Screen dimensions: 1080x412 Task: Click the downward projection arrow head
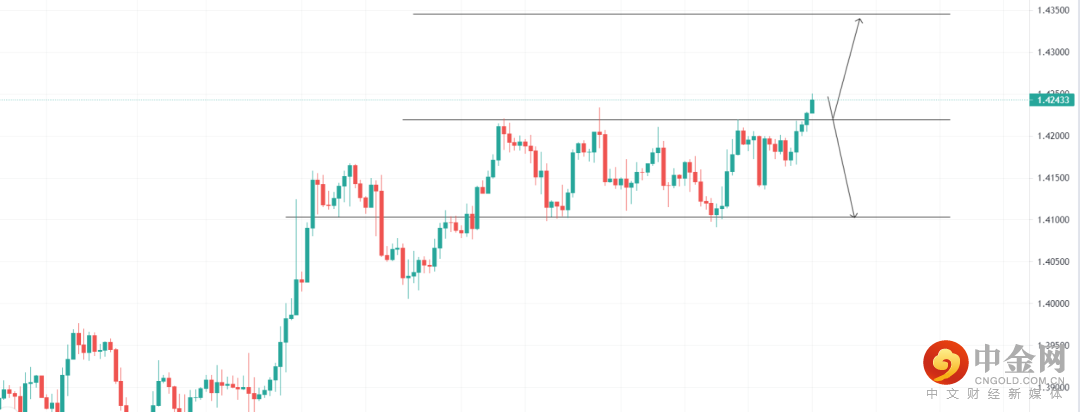(853, 213)
